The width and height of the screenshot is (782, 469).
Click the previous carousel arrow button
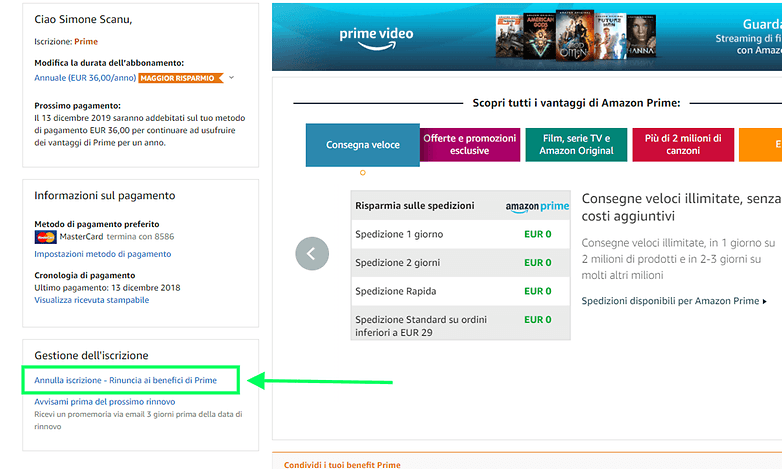tap(312, 253)
